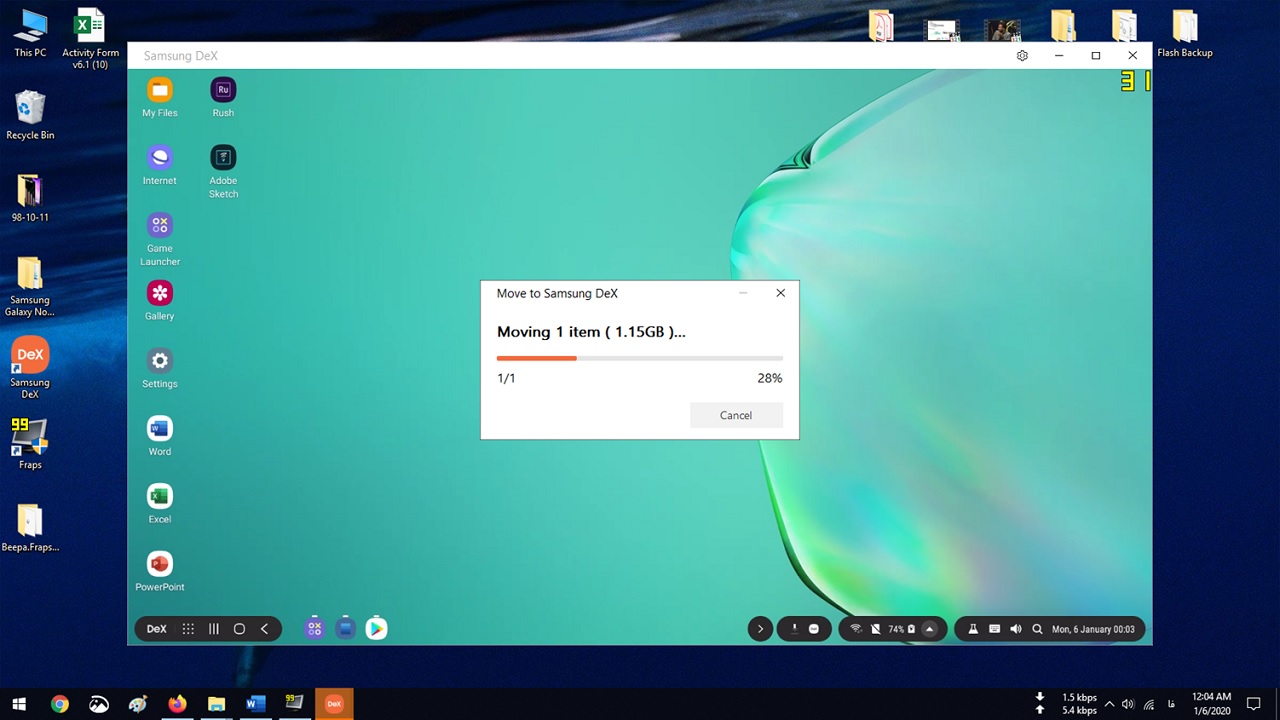The height and width of the screenshot is (720, 1280).
Task: Select the video thumbnail with people on desktop
Action: tap(1002, 29)
